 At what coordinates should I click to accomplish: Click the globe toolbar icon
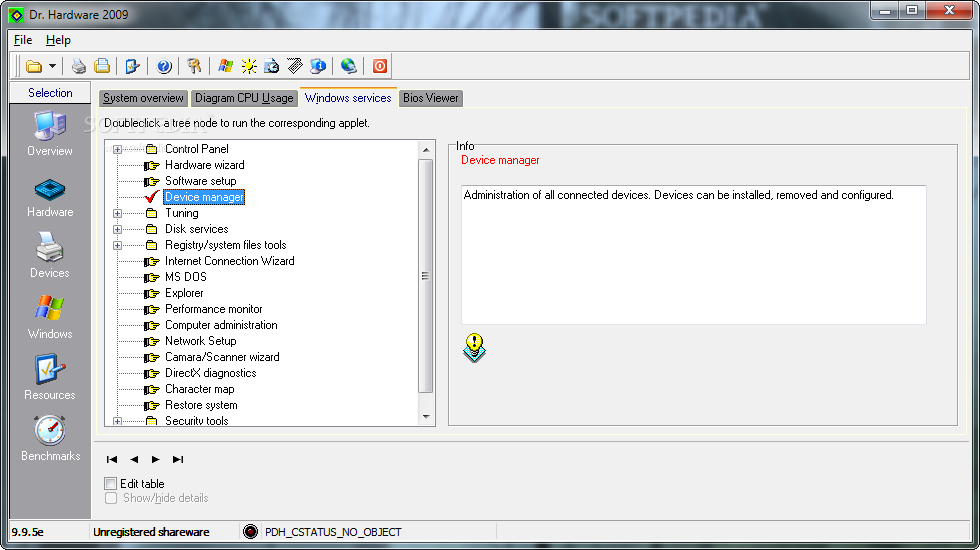[x=349, y=66]
